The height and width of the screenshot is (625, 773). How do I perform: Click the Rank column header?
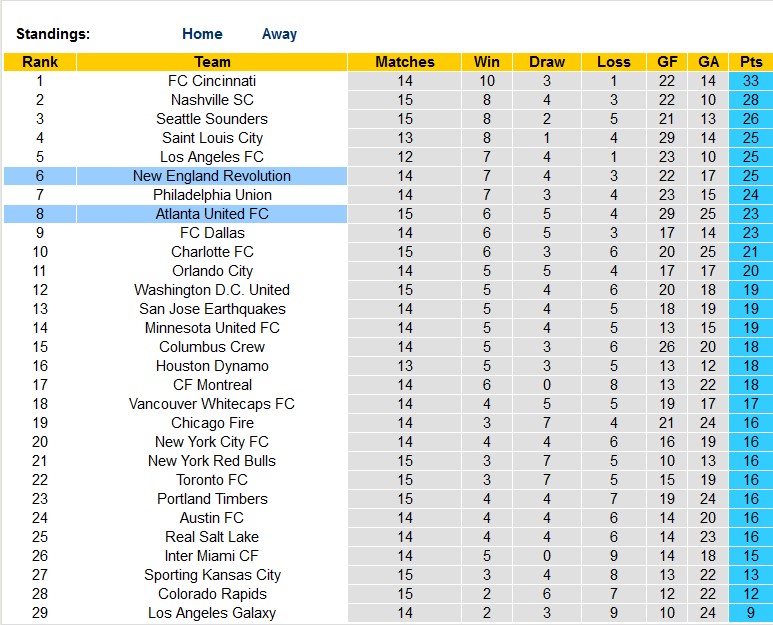click(40, 62)
